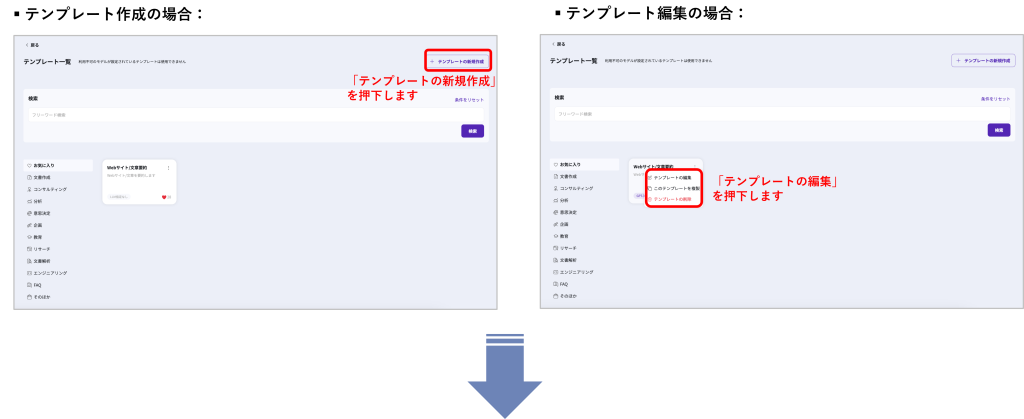Select このテンプレートを複製 in context menu
Screen dimensions: 1024x419
click(674, 188)
